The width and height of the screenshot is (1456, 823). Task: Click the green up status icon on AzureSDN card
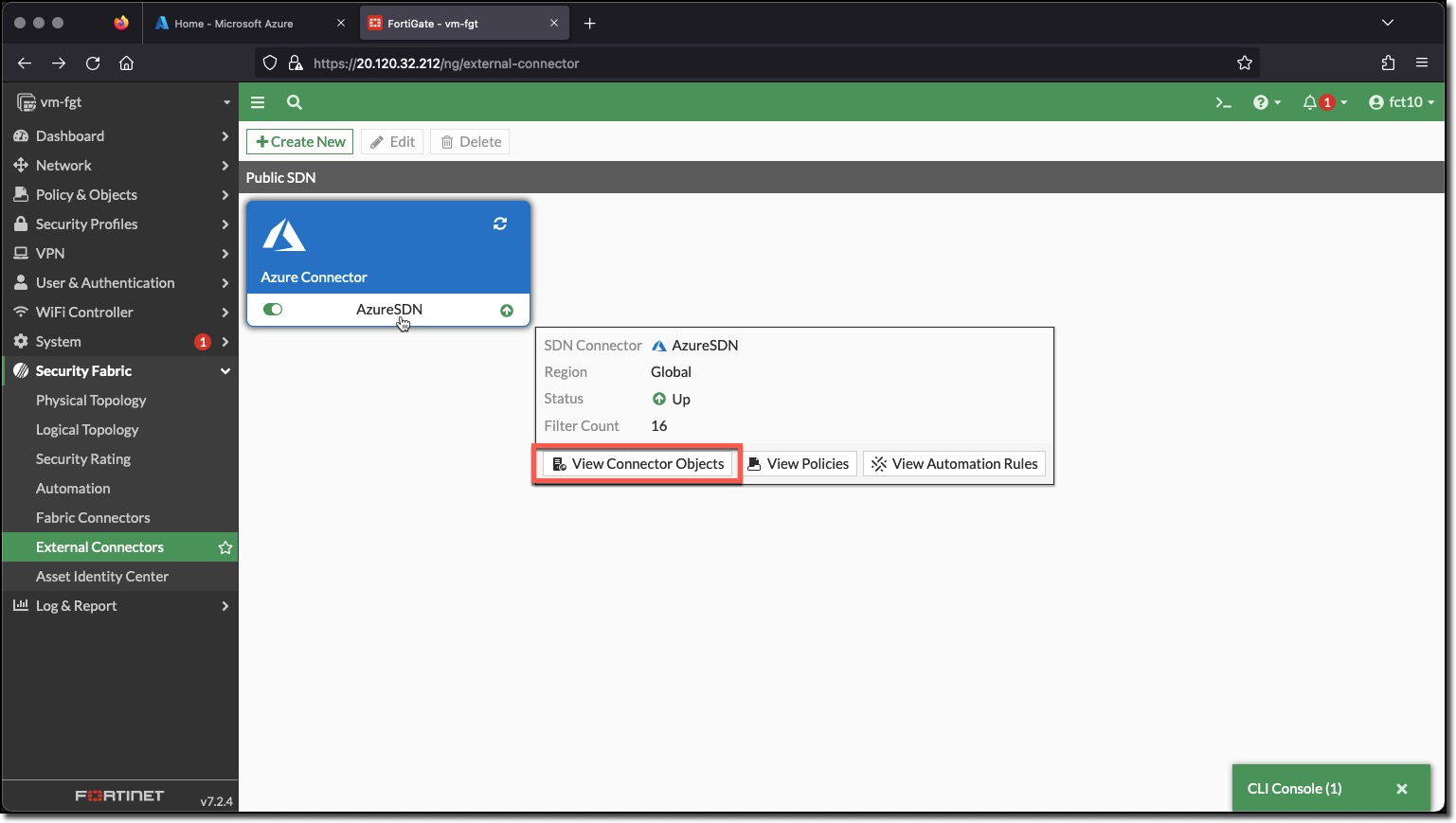pyautogui.click(x=507, y=311)
